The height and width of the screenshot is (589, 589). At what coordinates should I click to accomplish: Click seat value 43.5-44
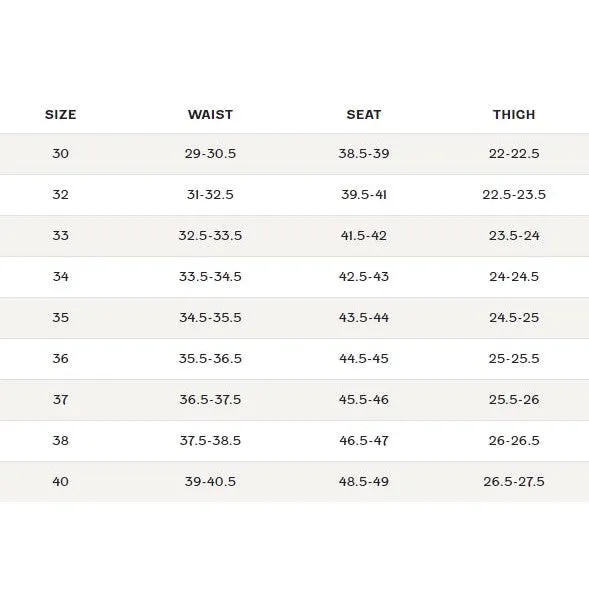pos(364,317)
